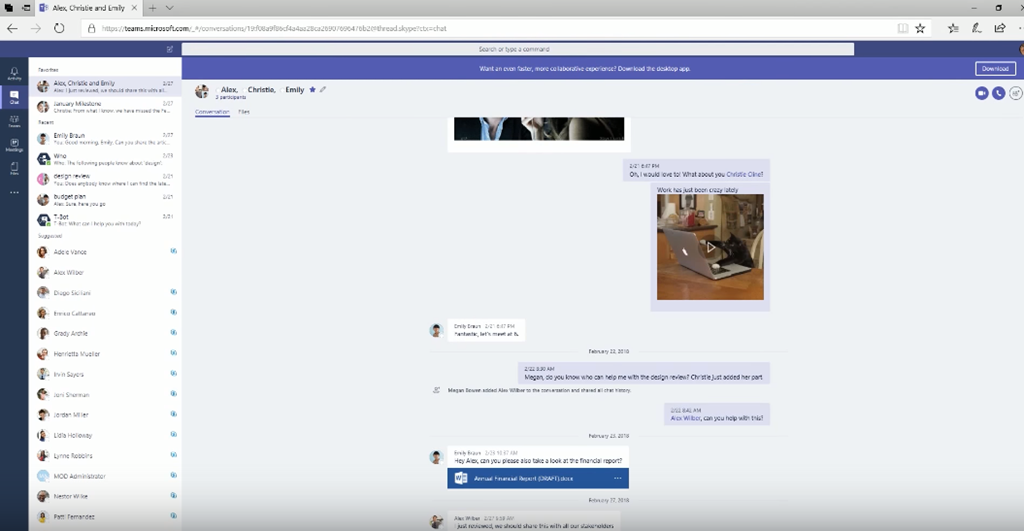Open the browser tab list dropdown

169,7
